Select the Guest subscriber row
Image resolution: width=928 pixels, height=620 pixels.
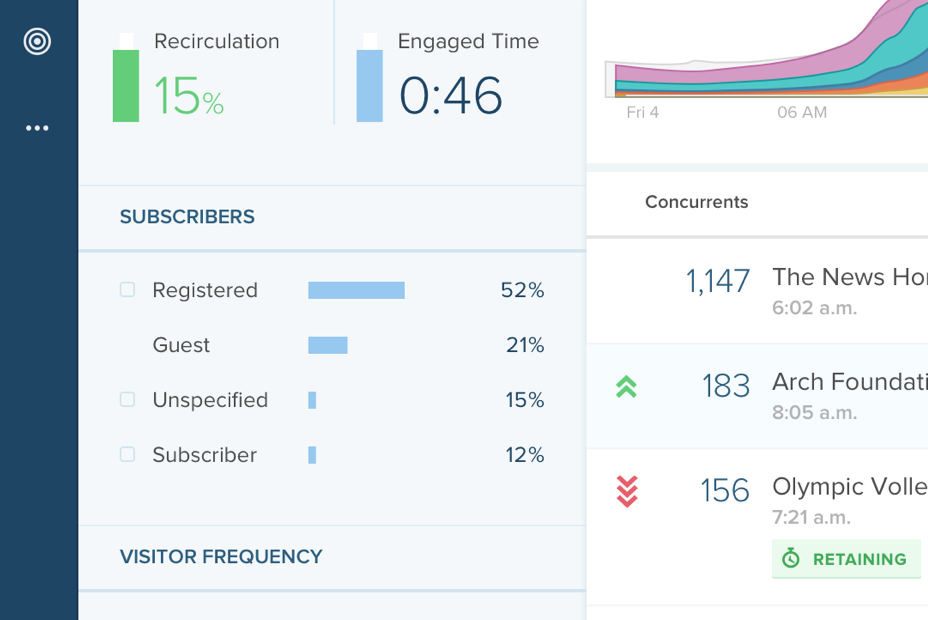[x=181, y=345]
